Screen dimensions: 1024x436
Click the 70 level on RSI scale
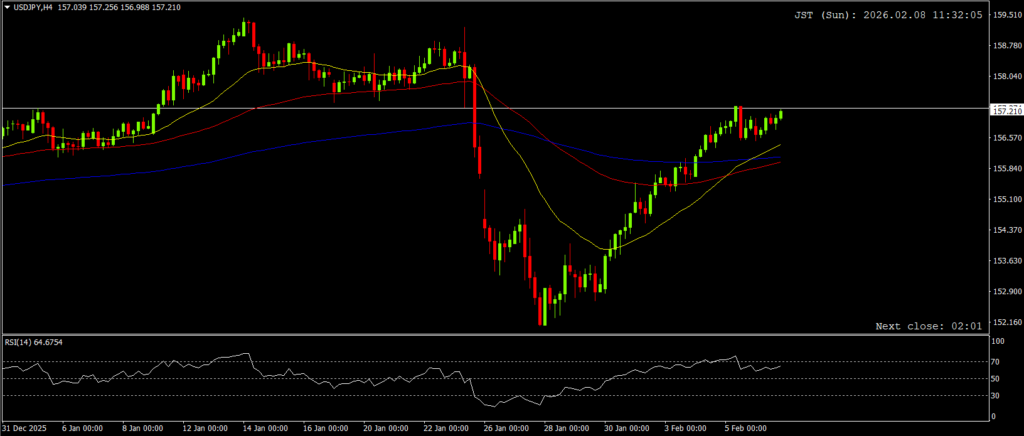click(997, 361)
